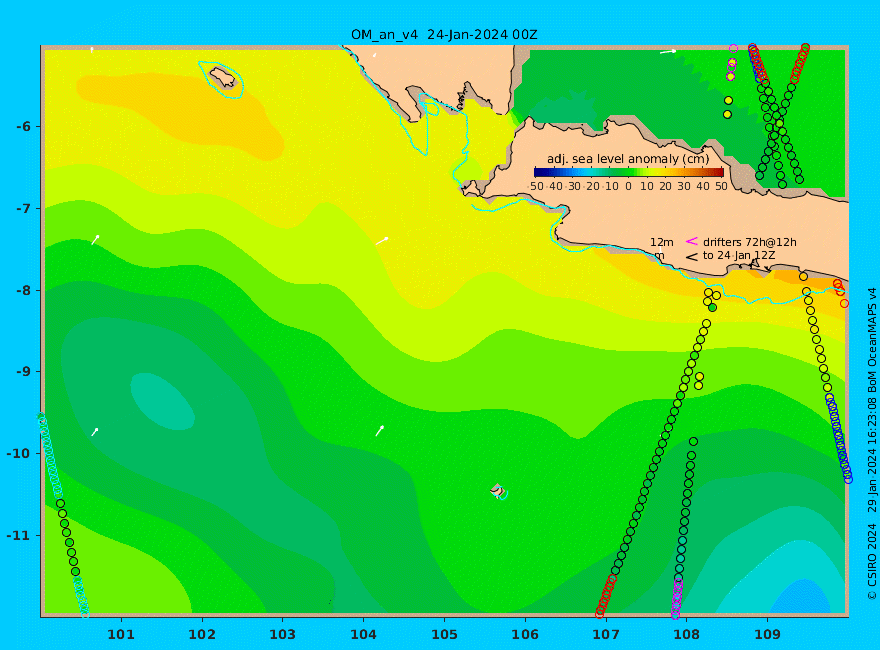Click the 0 tick label under the colorbar
This screenshot has width=880, height=650.
coord(629,186)
